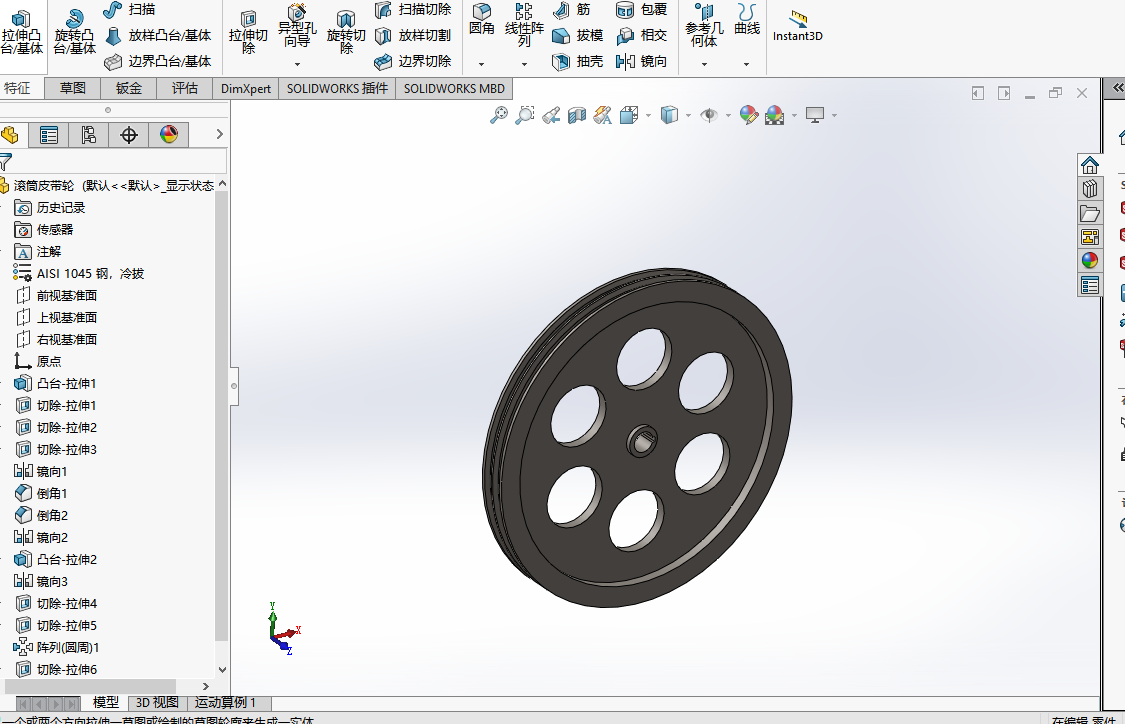Click the zoom to area icon
This screenshot has height=724, width=1125.
[525, 115]
